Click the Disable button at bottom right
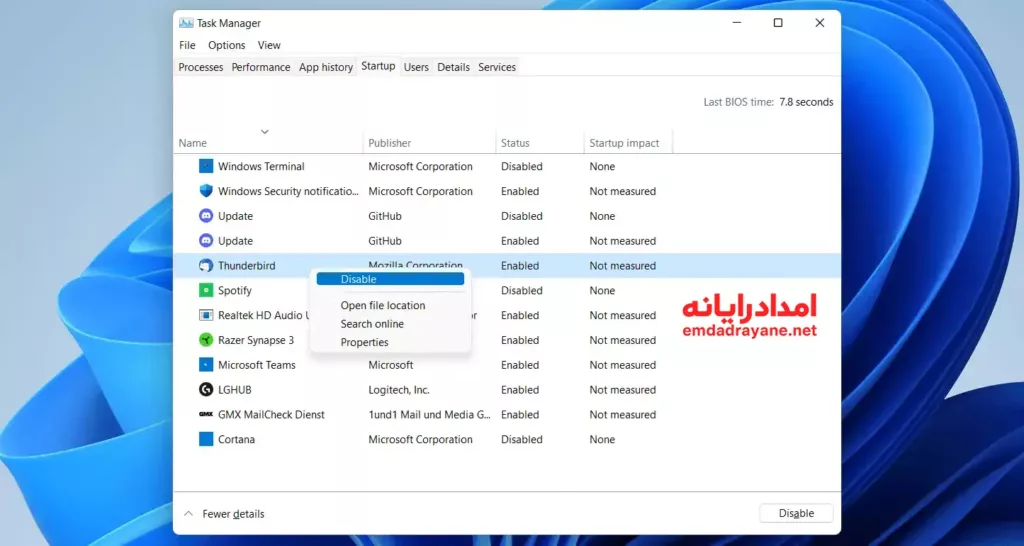Viewport: 1024px width, 546px height. [x=796, y=513]
